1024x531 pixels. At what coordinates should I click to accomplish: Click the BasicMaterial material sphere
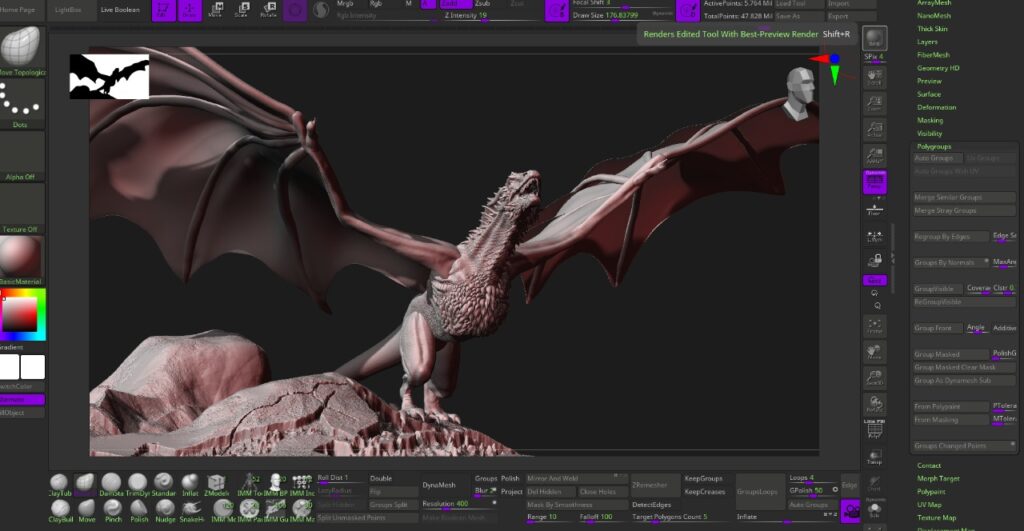[x=21, y=257]
